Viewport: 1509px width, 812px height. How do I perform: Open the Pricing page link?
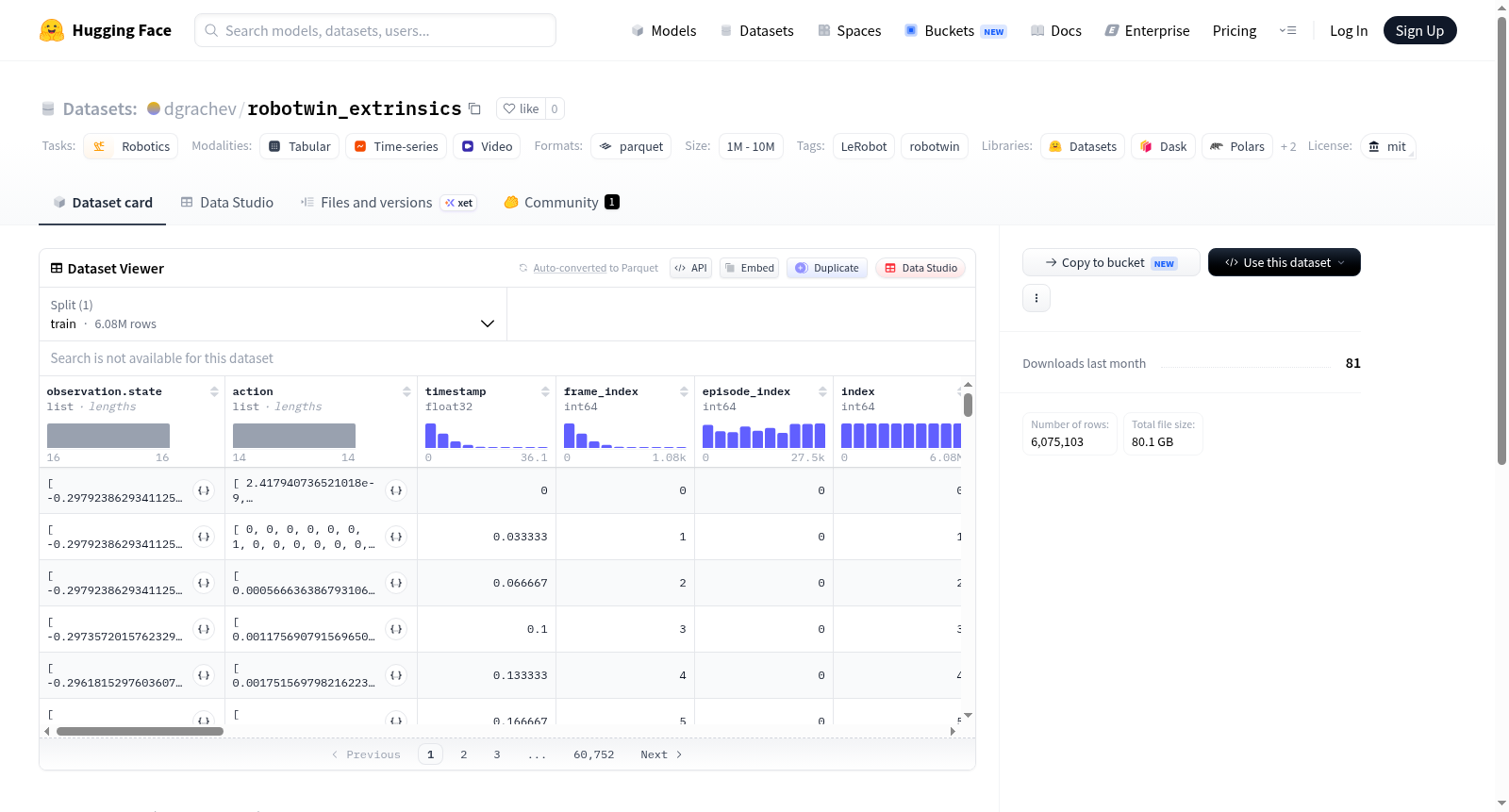1235,30
